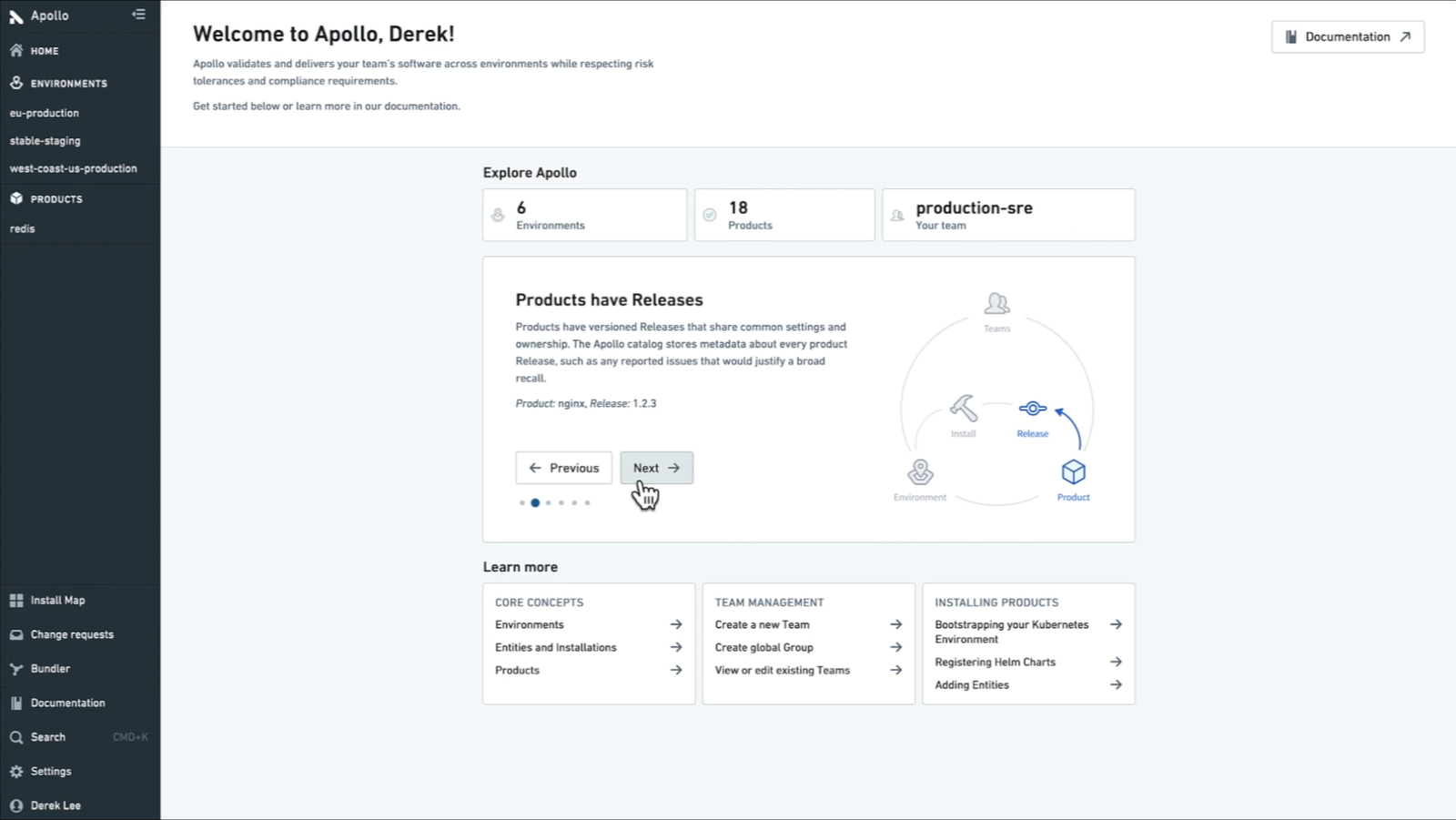Open the Registering Helm Charts guide
Image resolution: width=1456 pixels, height=820 pixels.
(x=996, y=662)
